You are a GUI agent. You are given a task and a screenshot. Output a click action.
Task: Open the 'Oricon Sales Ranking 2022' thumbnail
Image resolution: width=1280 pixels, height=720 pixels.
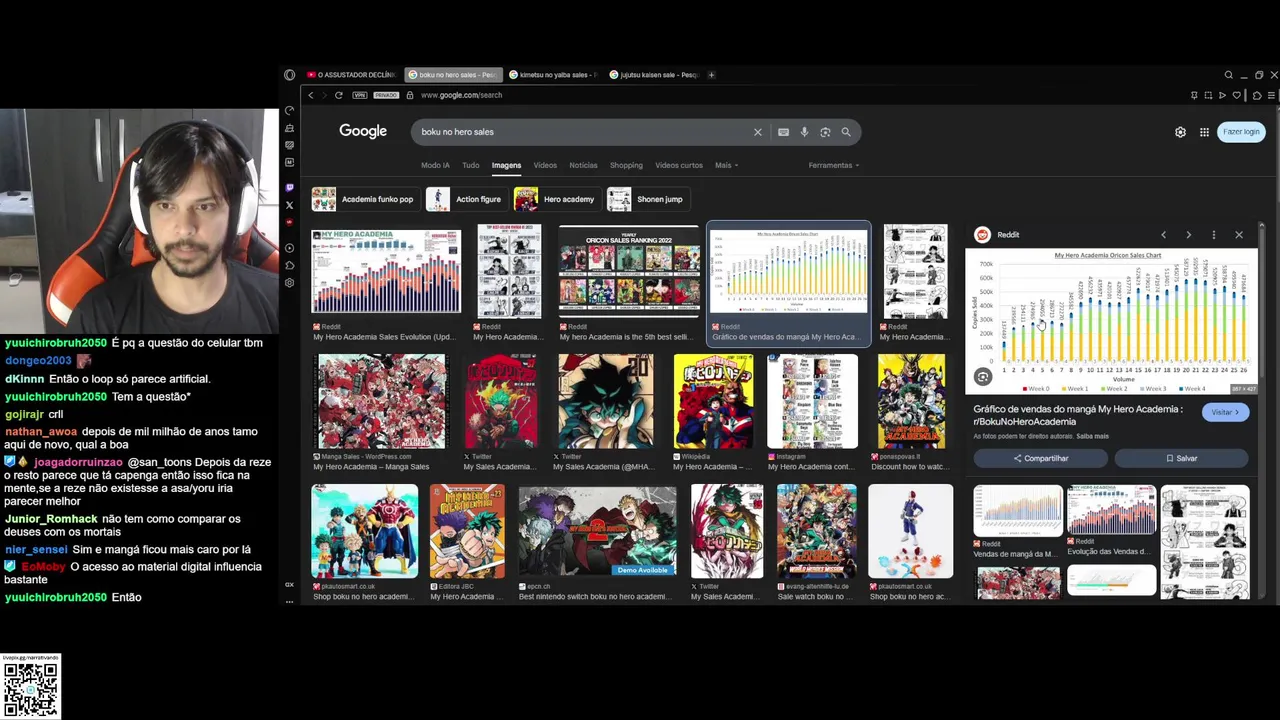[629, 270]
